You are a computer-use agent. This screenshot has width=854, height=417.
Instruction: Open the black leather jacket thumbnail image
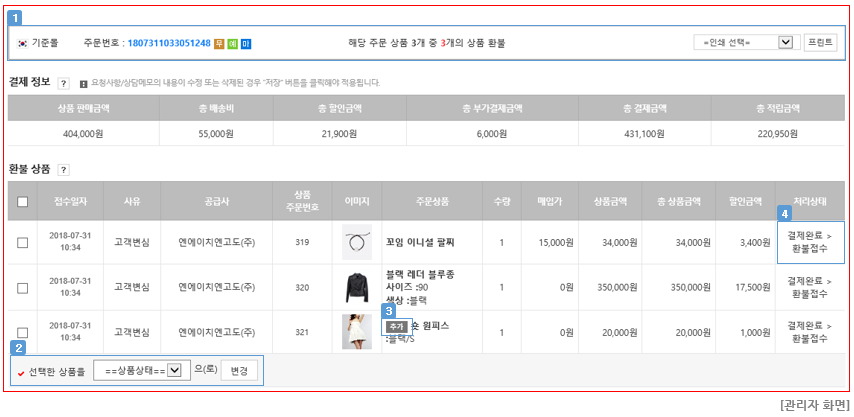tap(357, 287)
